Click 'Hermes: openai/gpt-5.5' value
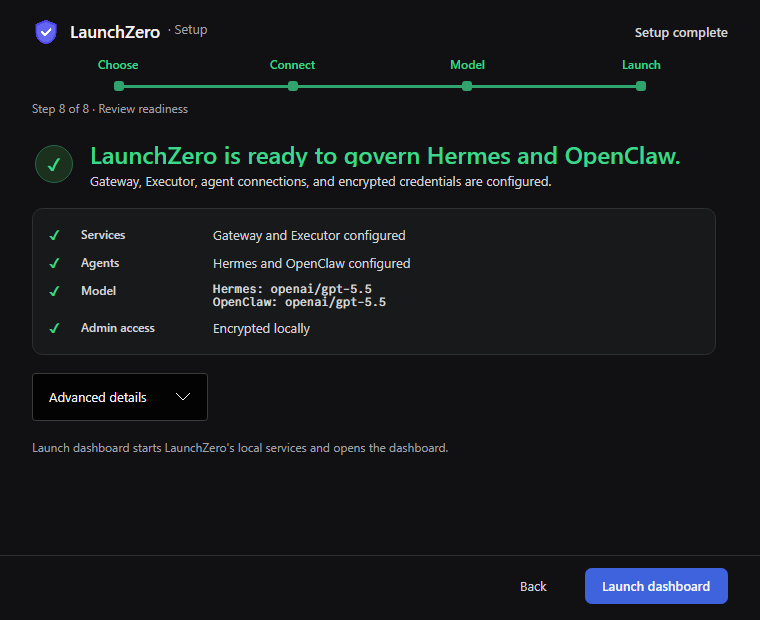The image size is (760, 620). [x=292, y=289]
